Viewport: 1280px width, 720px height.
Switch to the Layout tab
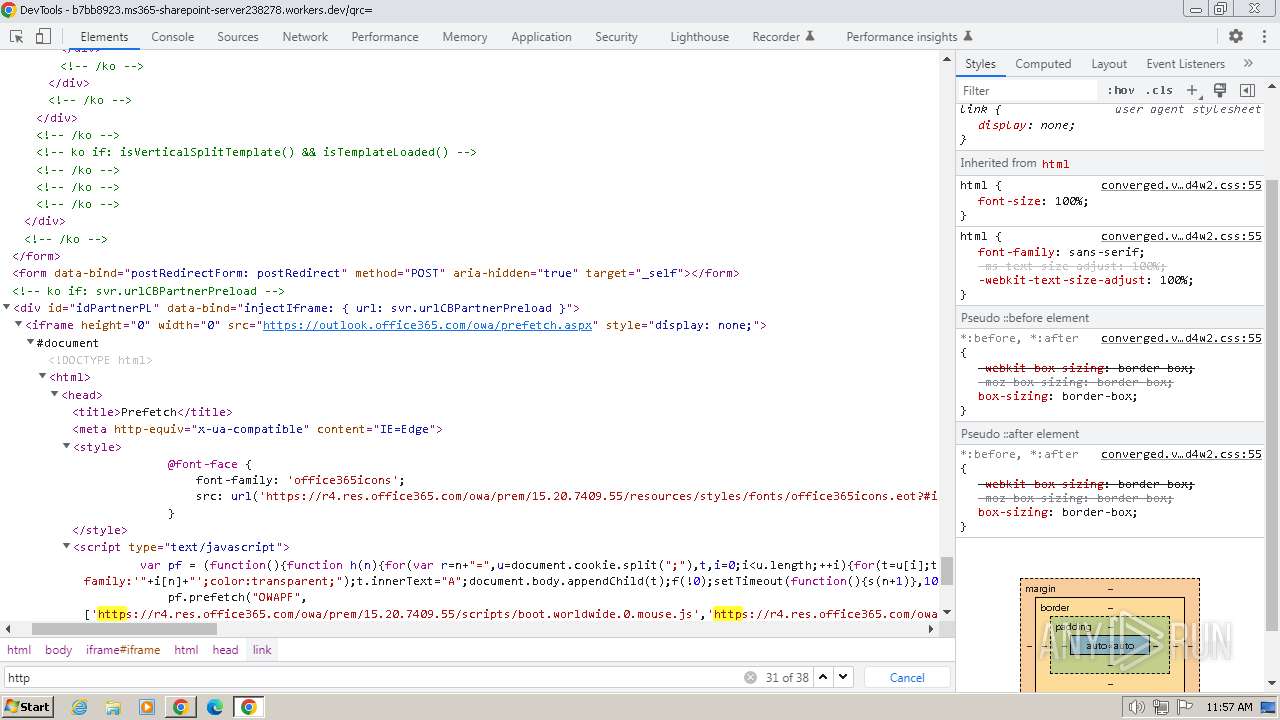click(x=1109, y=63)
